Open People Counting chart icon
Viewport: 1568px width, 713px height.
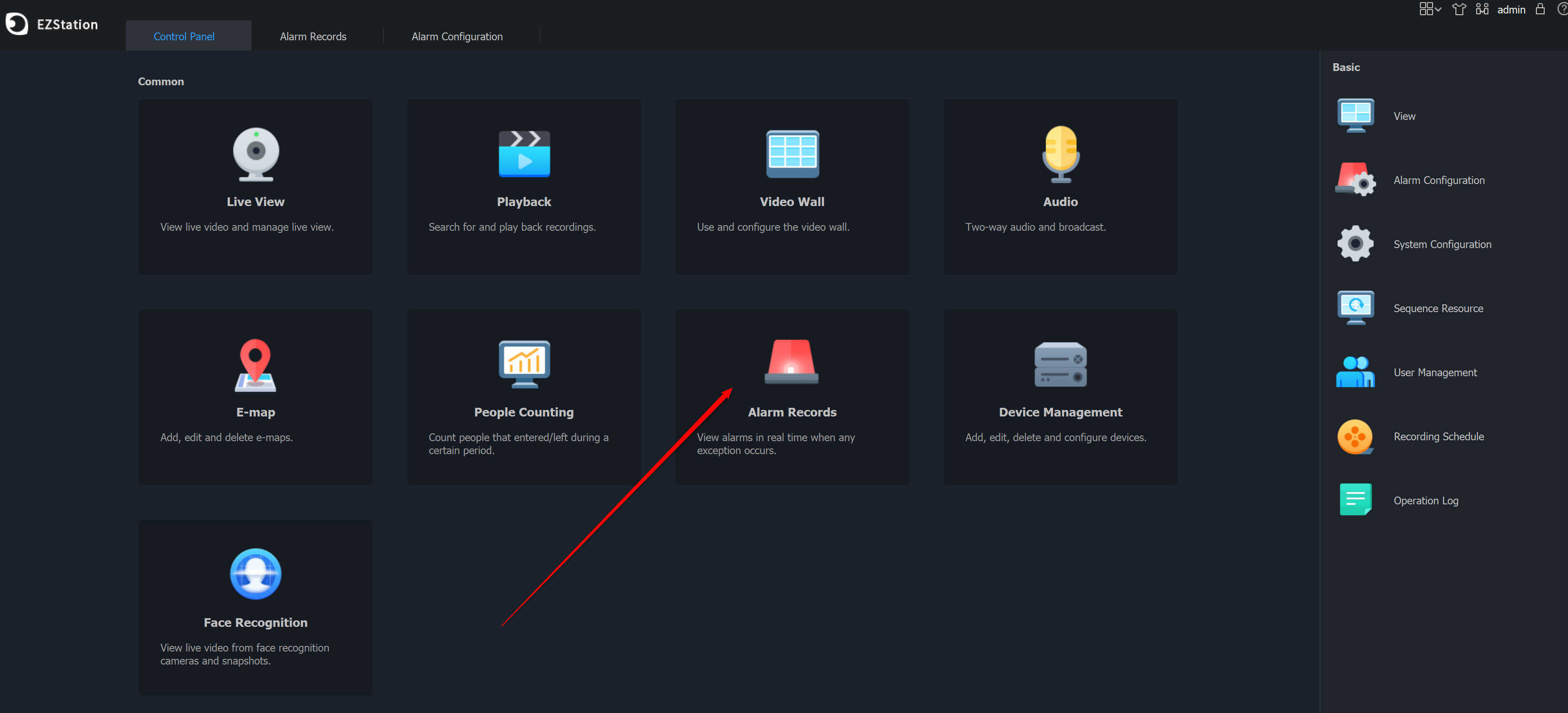pos(524,364)
